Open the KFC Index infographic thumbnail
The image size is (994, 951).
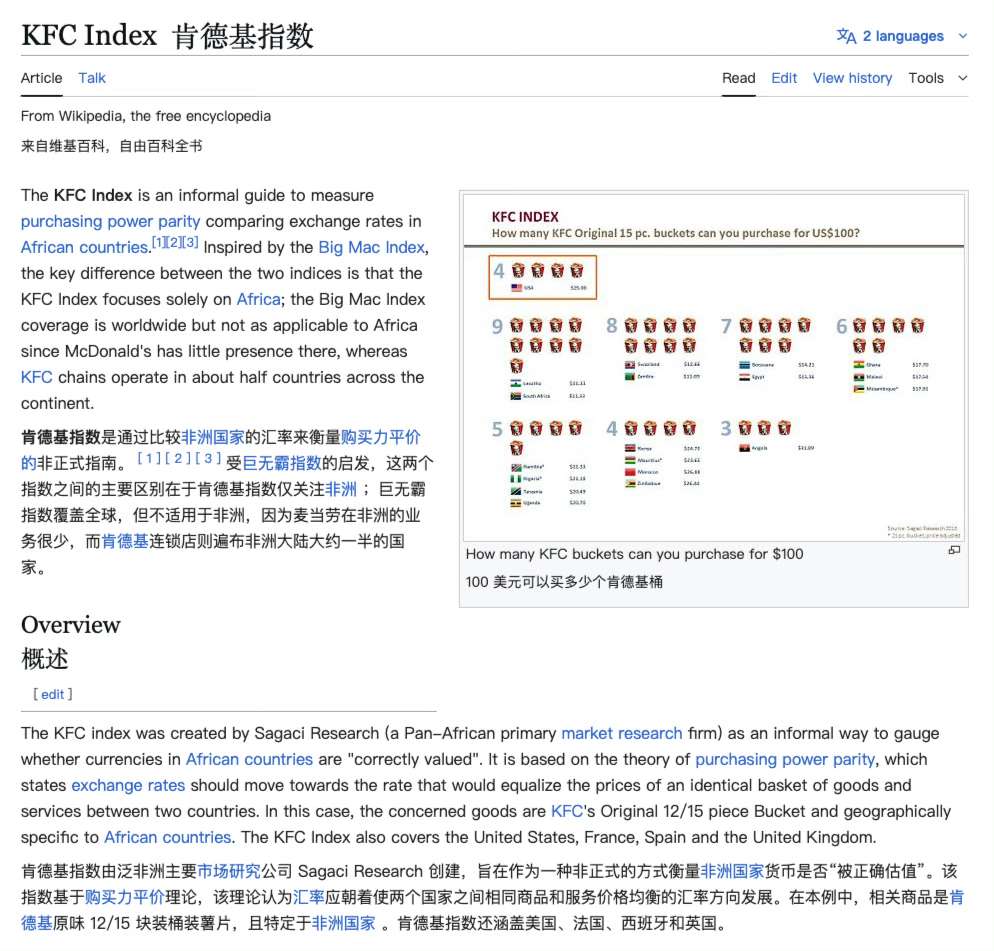point(714,367)
